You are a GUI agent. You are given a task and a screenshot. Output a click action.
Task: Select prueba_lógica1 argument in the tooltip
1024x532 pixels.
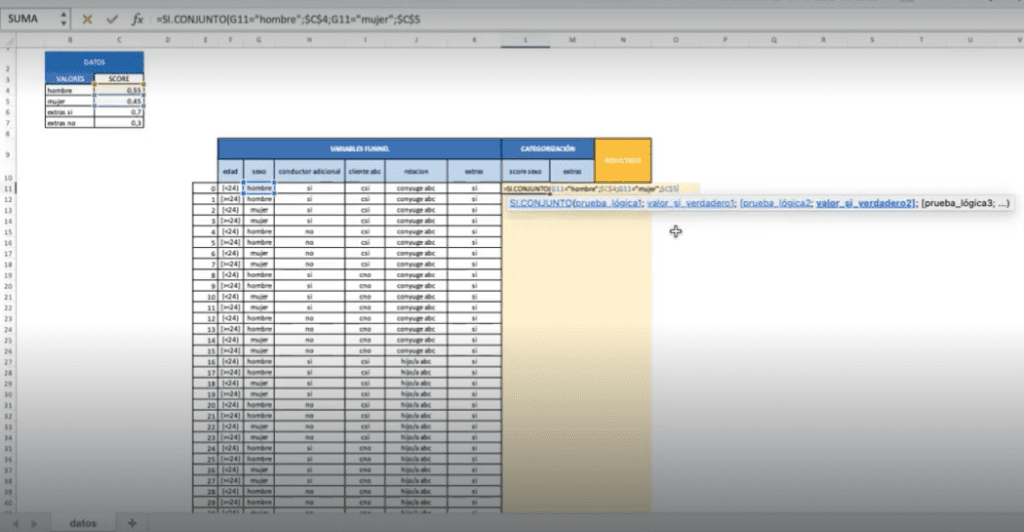click(609, 203)
